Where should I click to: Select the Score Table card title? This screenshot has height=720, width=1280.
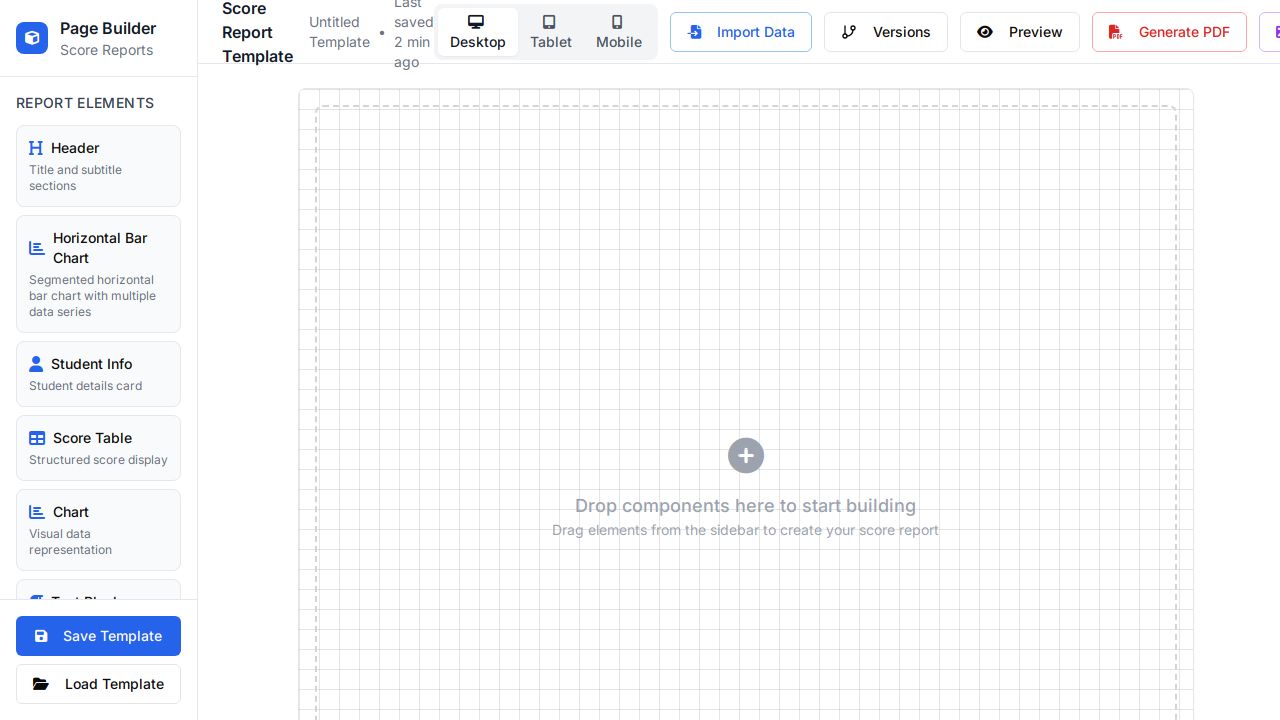tap(92, 438)
